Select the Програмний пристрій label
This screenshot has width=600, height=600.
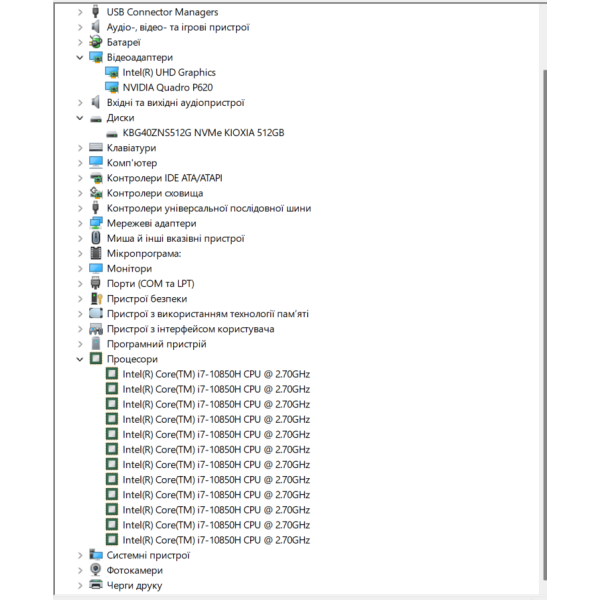coord(157,344)
